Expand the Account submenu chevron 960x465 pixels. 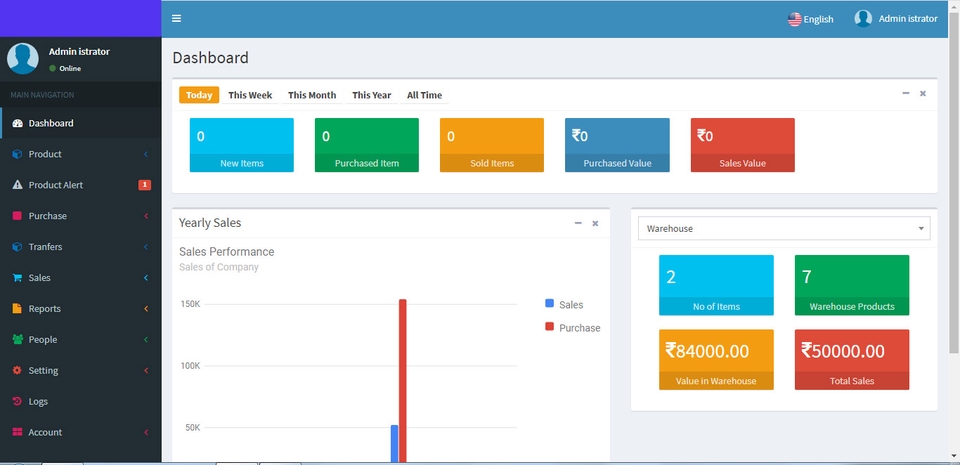[x=146, y=433]
